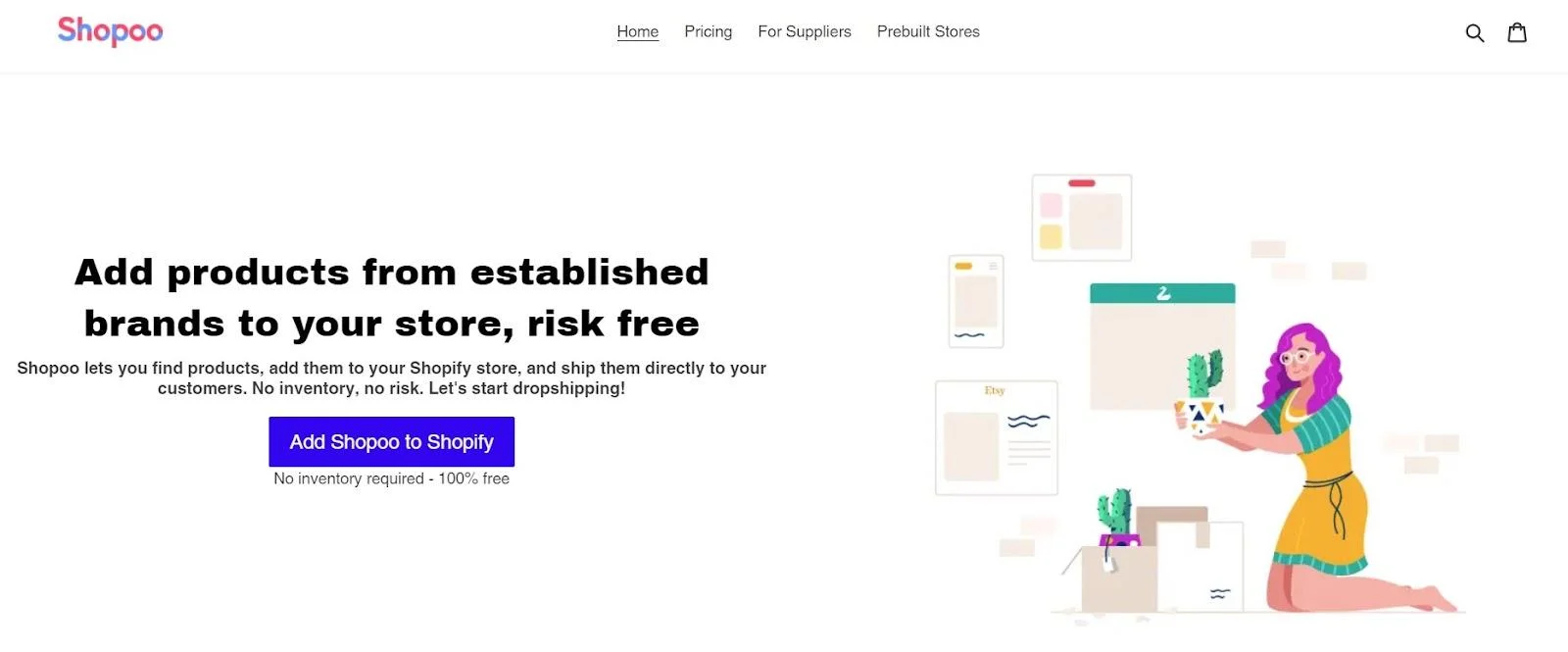Click the phone mockup with yellow bar
The height and width of the screenshot is (652, 1568).
click(976, 301)
